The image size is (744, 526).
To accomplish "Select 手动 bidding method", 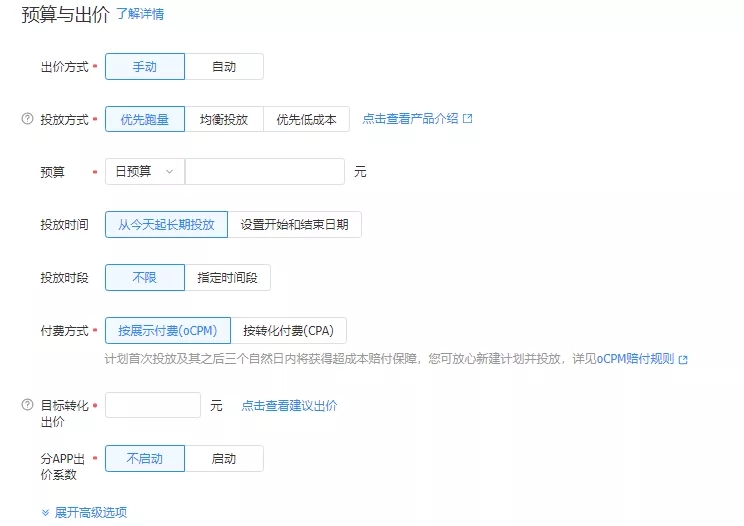I will (145, 67).
